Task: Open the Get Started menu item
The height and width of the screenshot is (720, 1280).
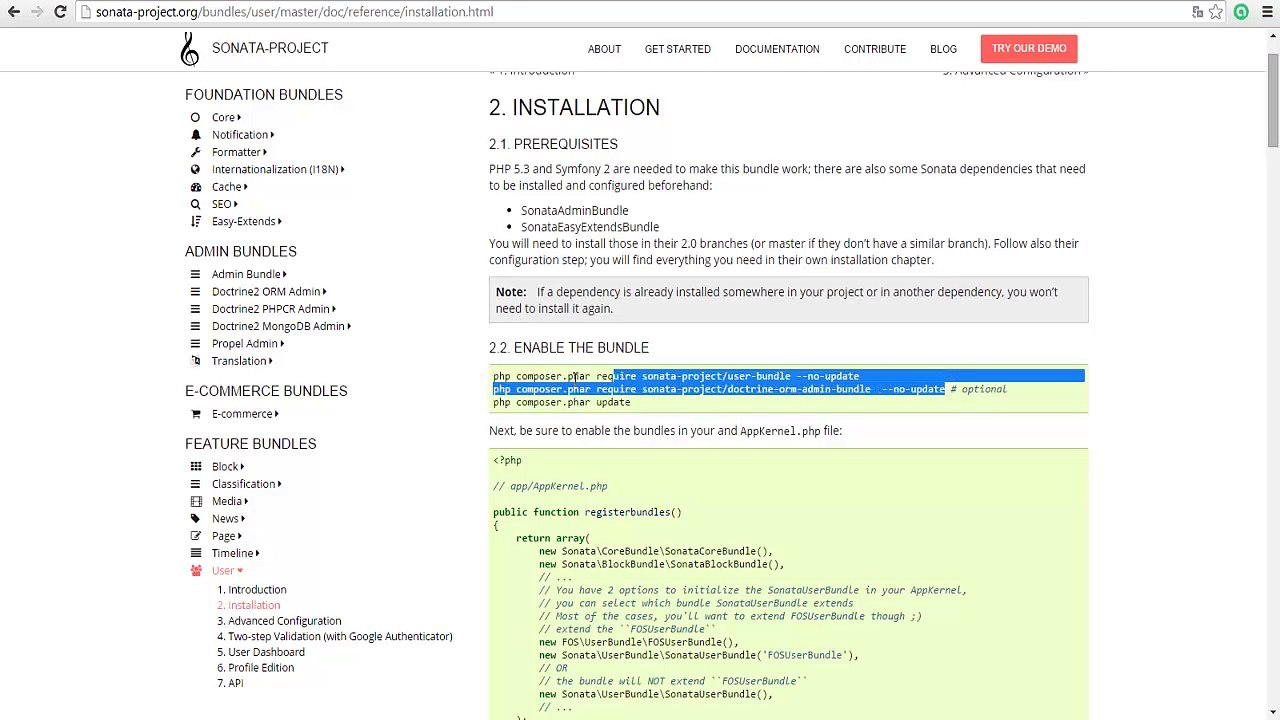Action: click(678, 49)
